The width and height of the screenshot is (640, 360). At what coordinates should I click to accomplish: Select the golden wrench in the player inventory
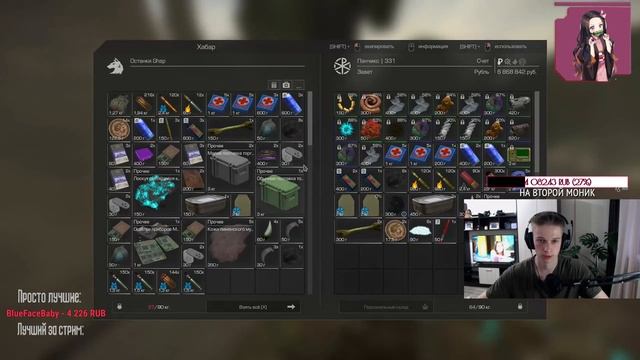point(358,231)
